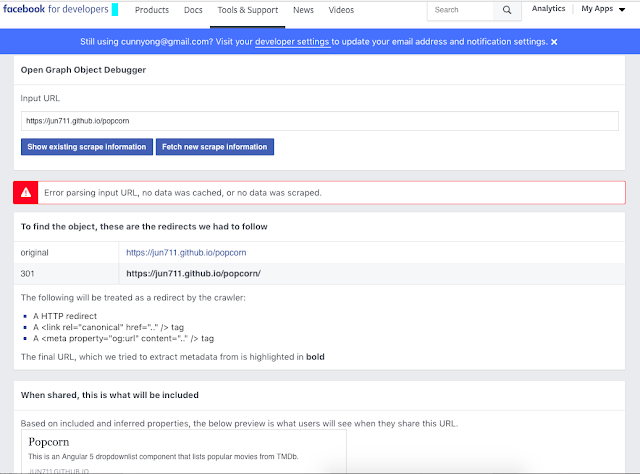The height and width of the screenshot is (474, 640).
Task: Click the Input URL text field
Action: [x=320, y=121]
